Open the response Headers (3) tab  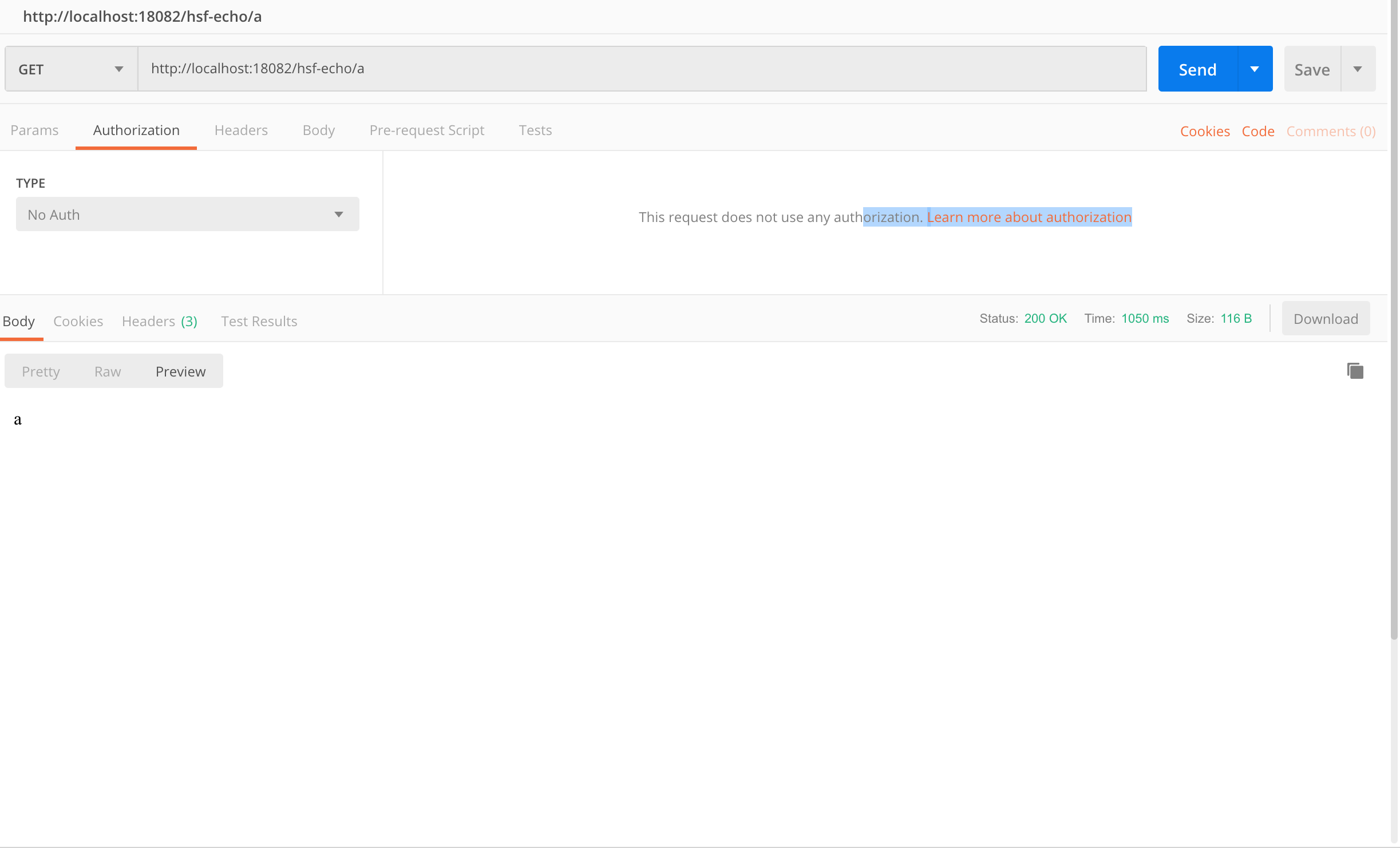coord(159,322)
